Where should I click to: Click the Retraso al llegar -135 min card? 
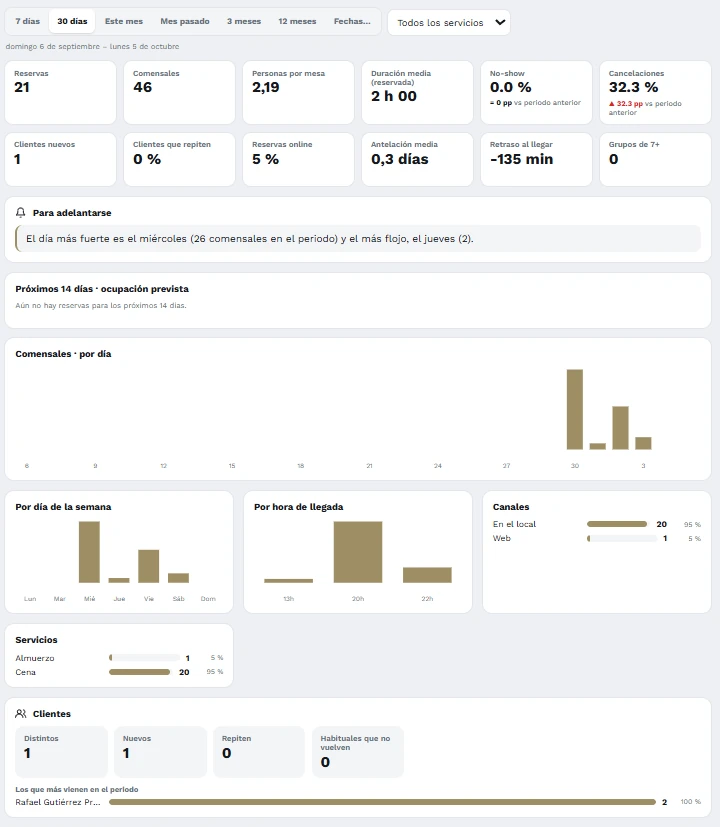pos(536,159)
